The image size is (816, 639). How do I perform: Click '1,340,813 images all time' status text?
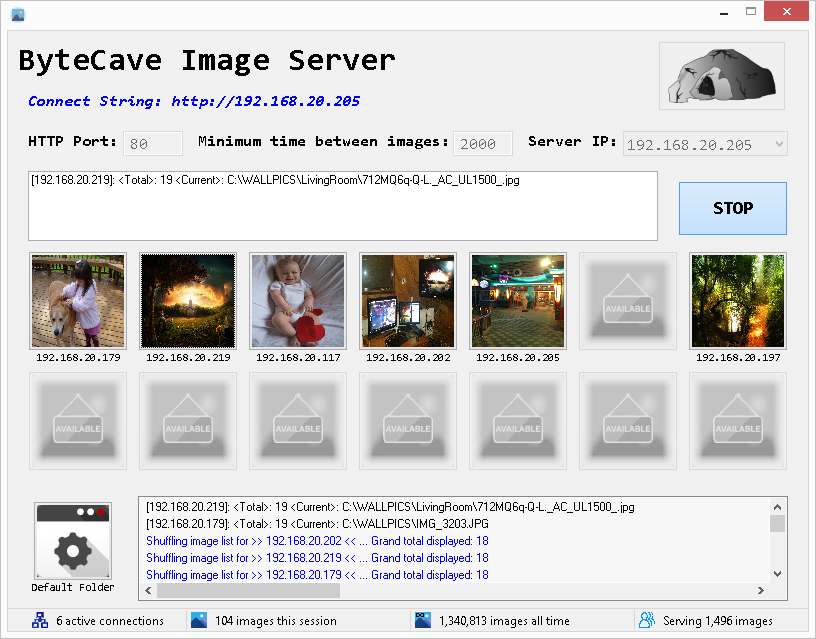point(504,621)
